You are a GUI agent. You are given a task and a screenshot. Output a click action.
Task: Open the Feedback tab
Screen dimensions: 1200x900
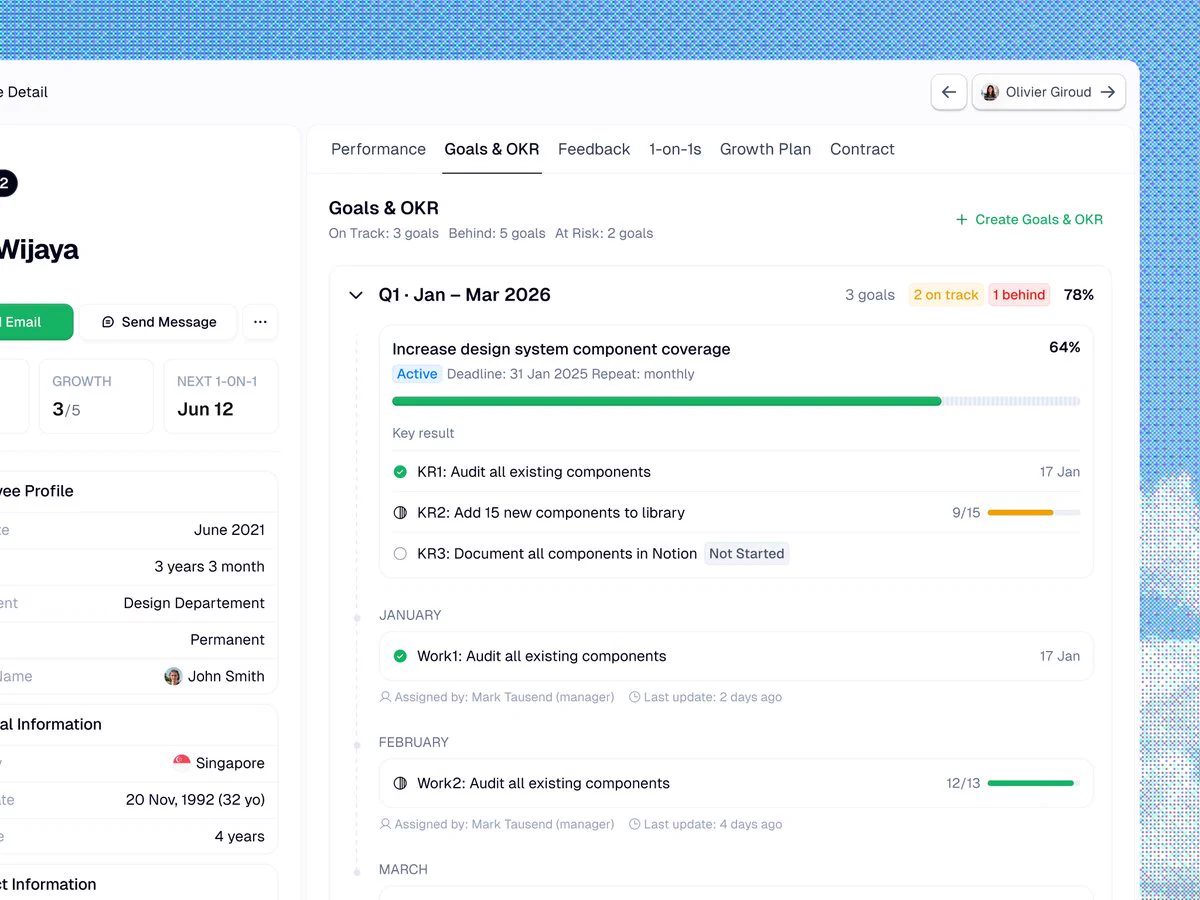point(594,149)
